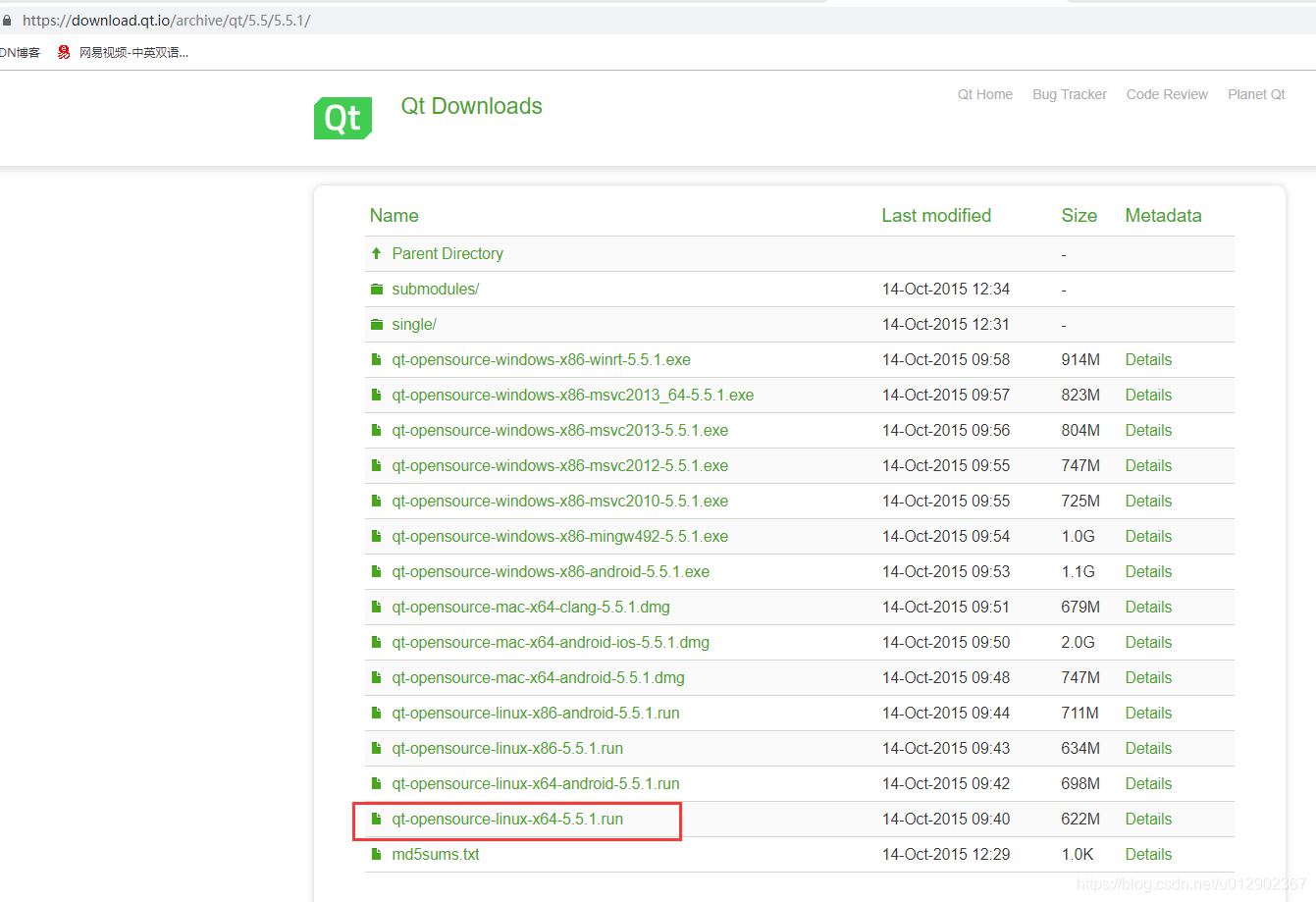Open the 网易视频 bookmark in bookmarks bar
The width and height of the screenshot is (1316, 902).
[x=132, y=53]
